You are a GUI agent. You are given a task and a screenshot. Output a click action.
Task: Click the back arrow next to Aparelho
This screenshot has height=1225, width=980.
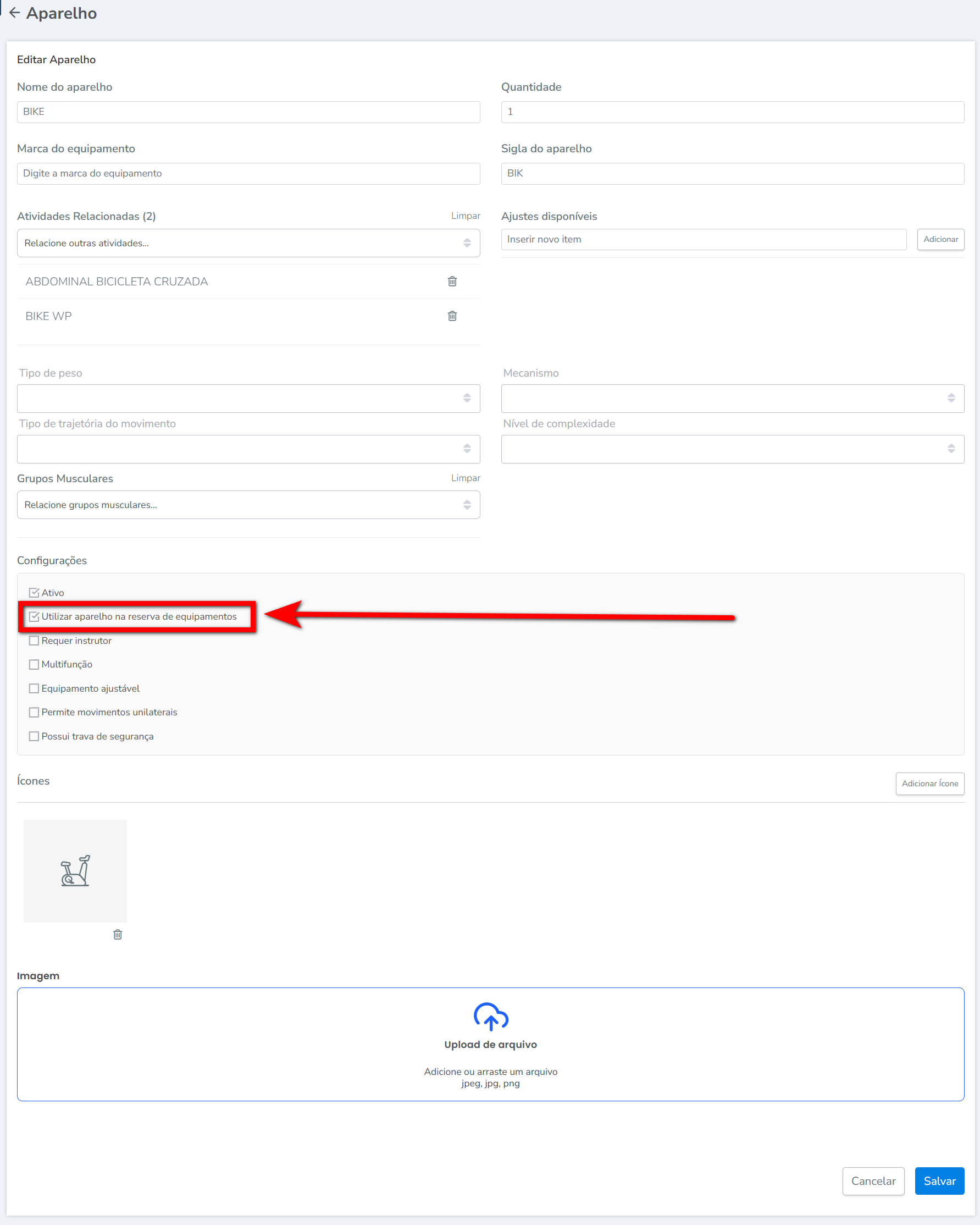(15, 13)
